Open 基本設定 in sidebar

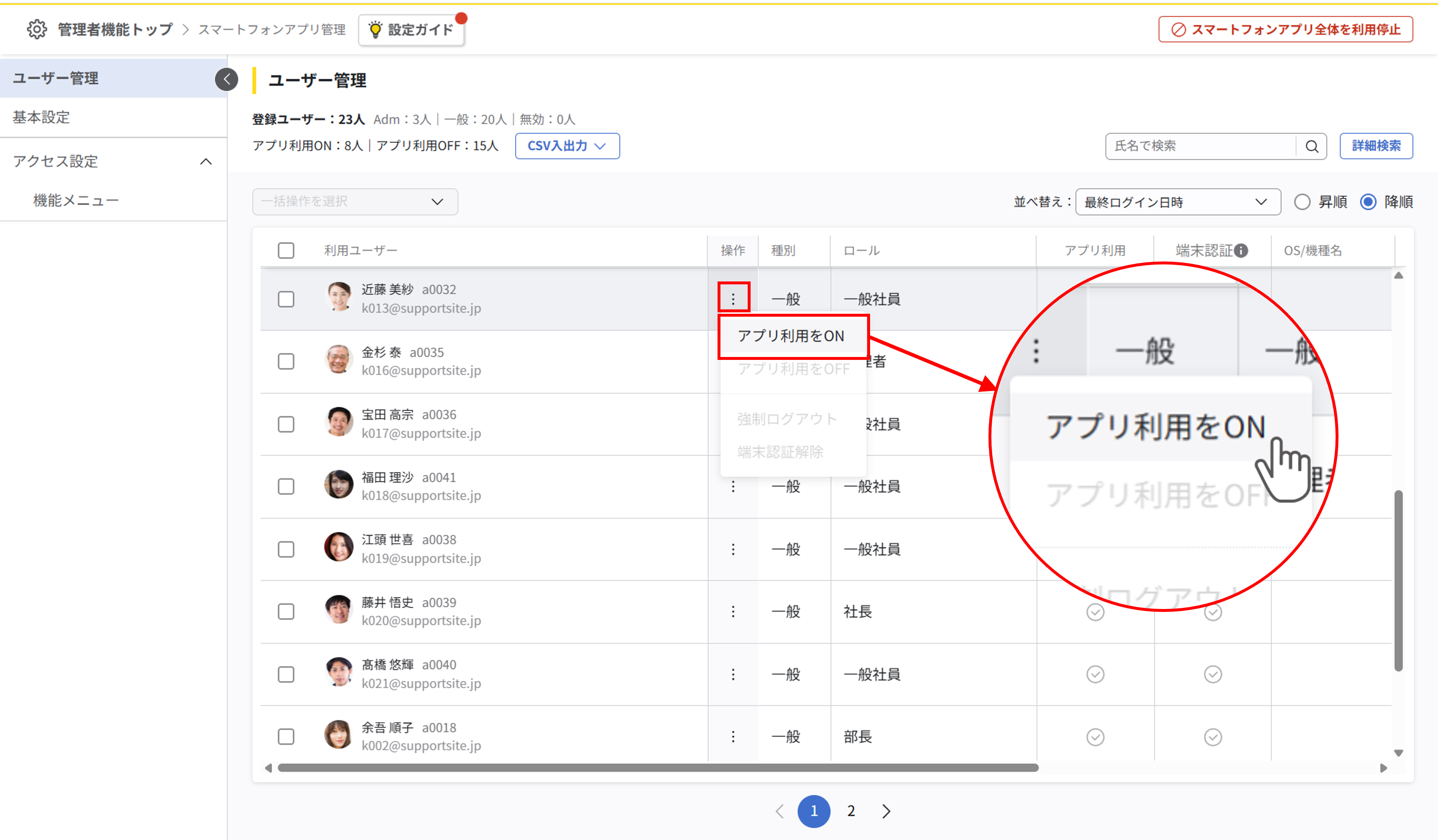tap(114, 118)
